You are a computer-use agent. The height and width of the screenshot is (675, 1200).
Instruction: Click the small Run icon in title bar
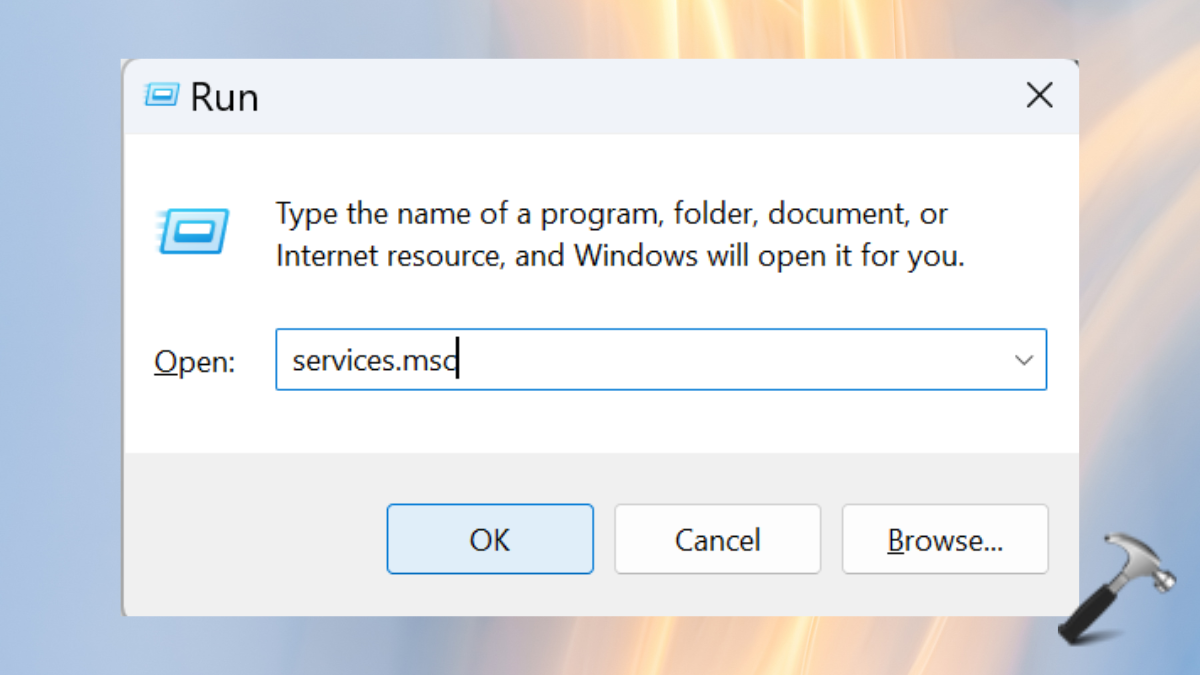coord(160,96)
